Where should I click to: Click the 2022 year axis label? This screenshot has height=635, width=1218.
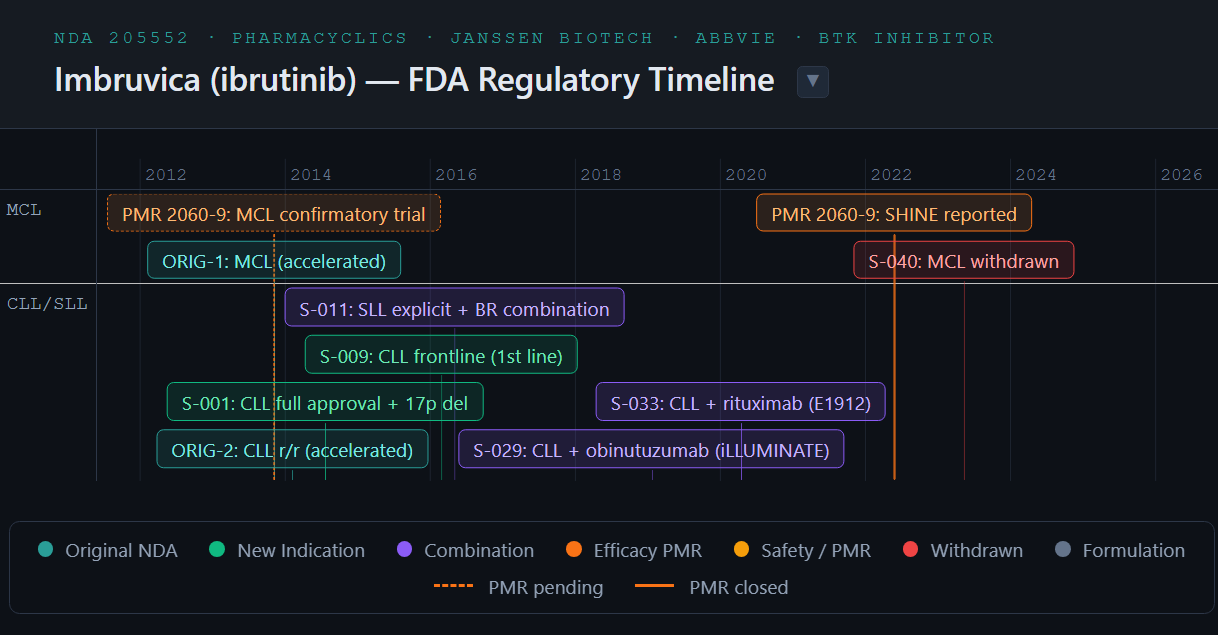(x=891, y=175)
